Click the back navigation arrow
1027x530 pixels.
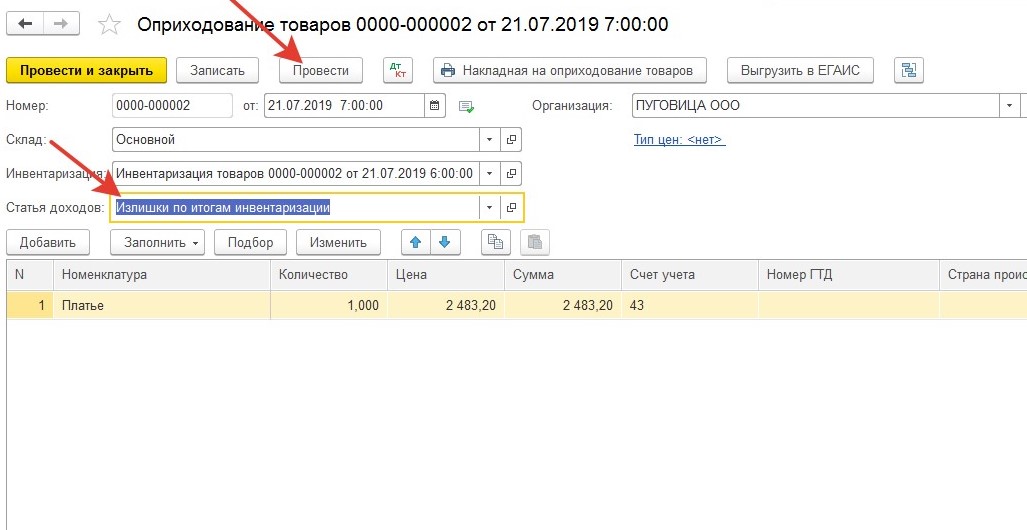25,23
